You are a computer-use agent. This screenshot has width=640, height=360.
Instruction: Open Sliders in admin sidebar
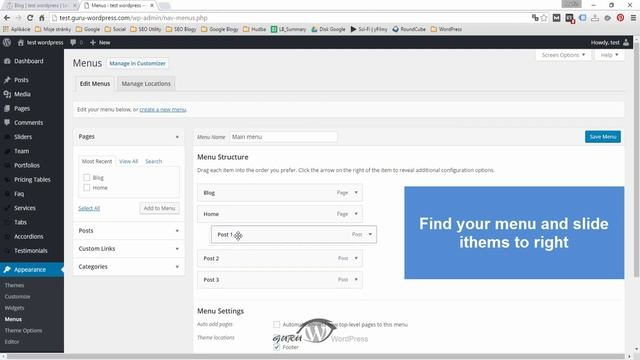tap(23, 137)
